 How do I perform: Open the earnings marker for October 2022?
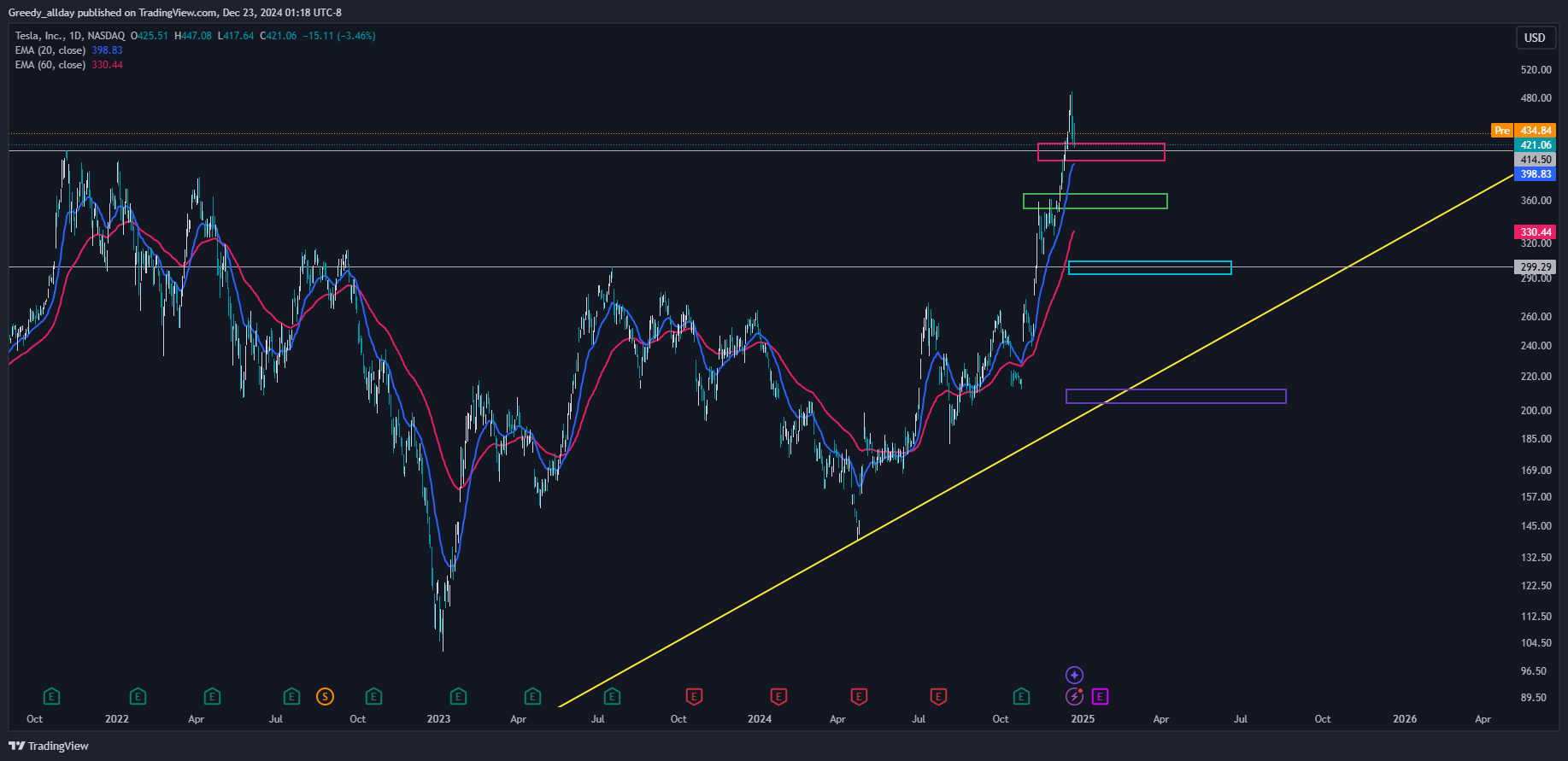pos(373,697)
